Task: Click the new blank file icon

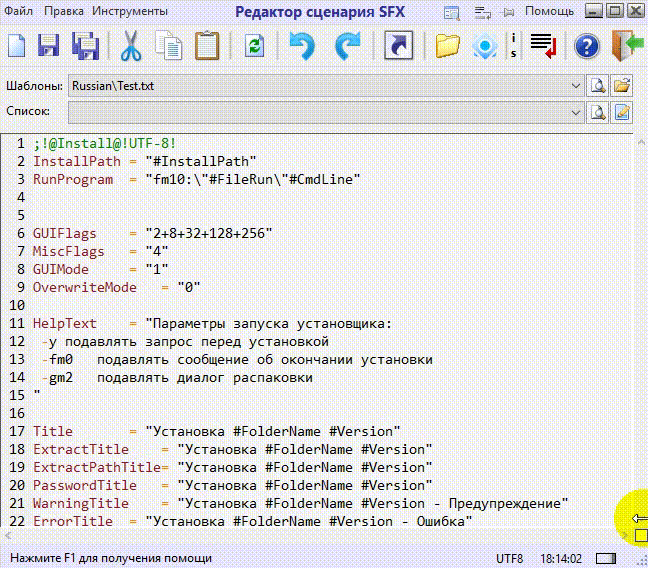Action: (17, 45)
